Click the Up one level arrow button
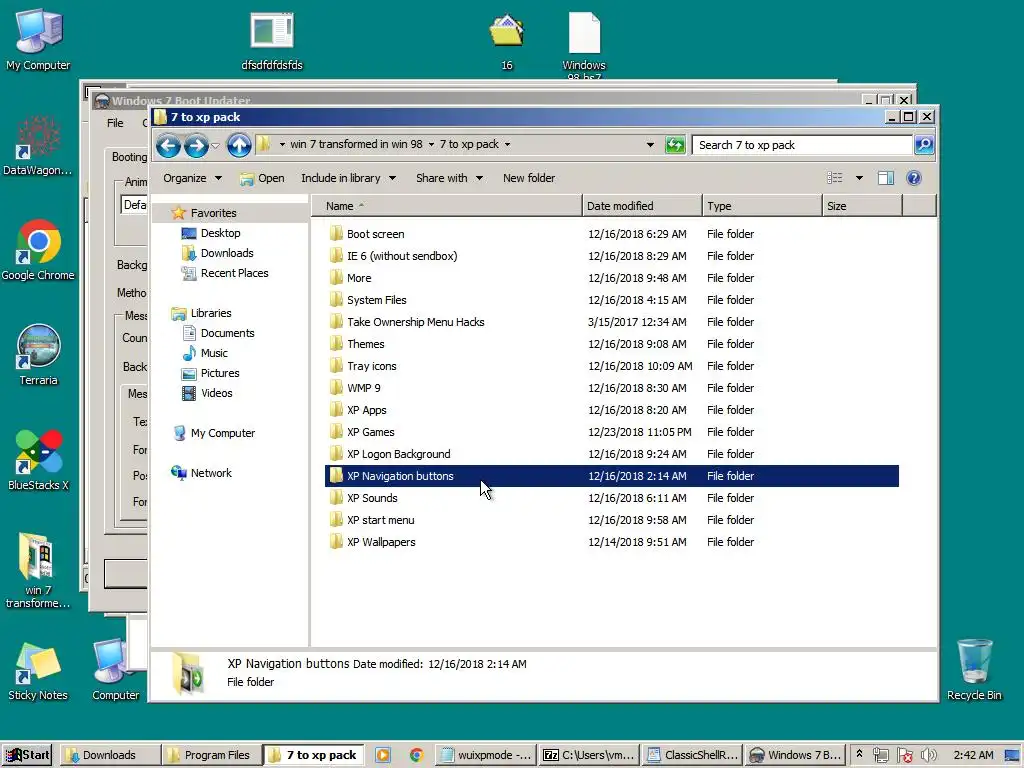1024x768 pixels. click(239, 145)
